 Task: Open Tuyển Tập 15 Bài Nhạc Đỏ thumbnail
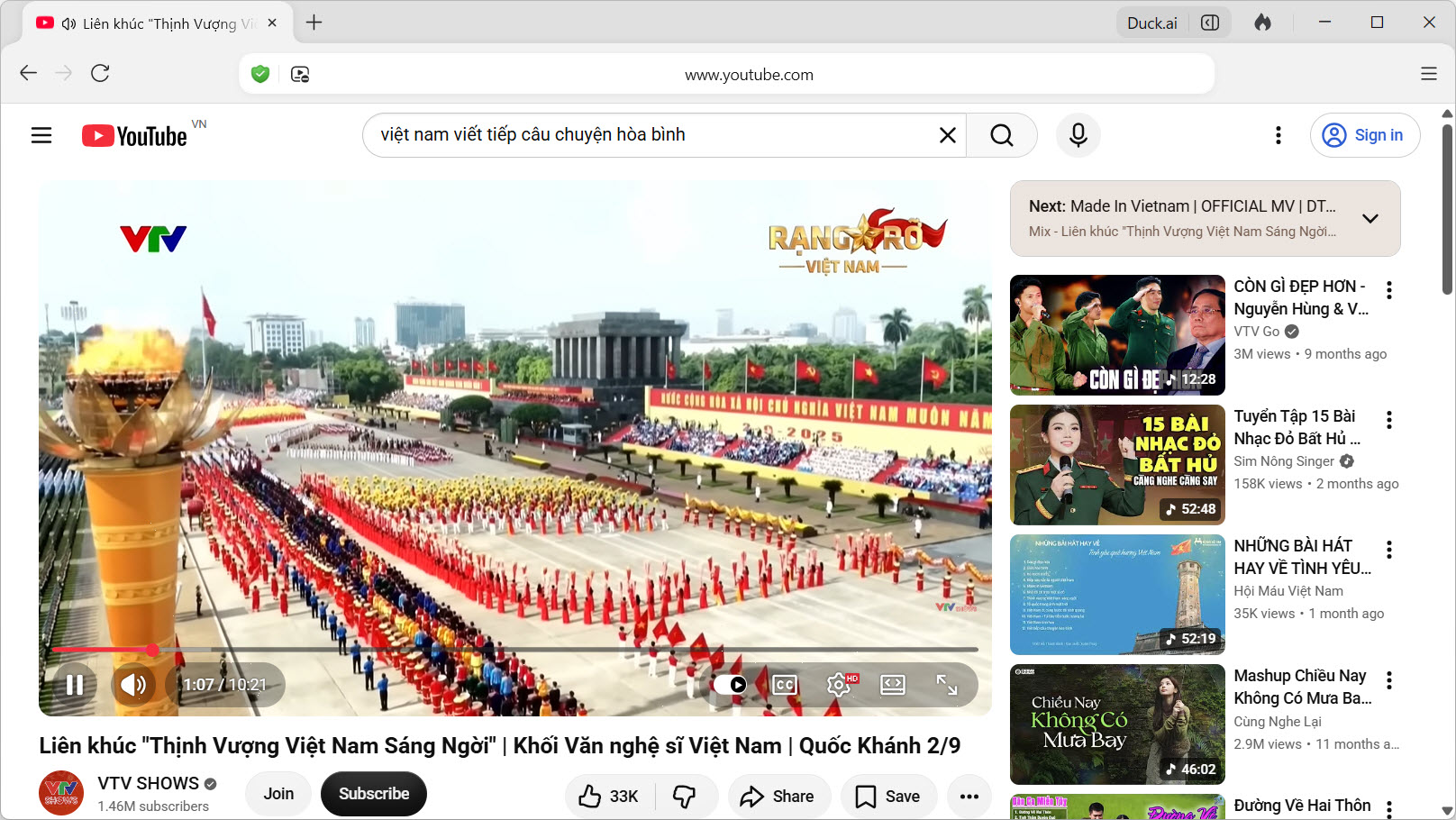click(x=1117, y=465)
